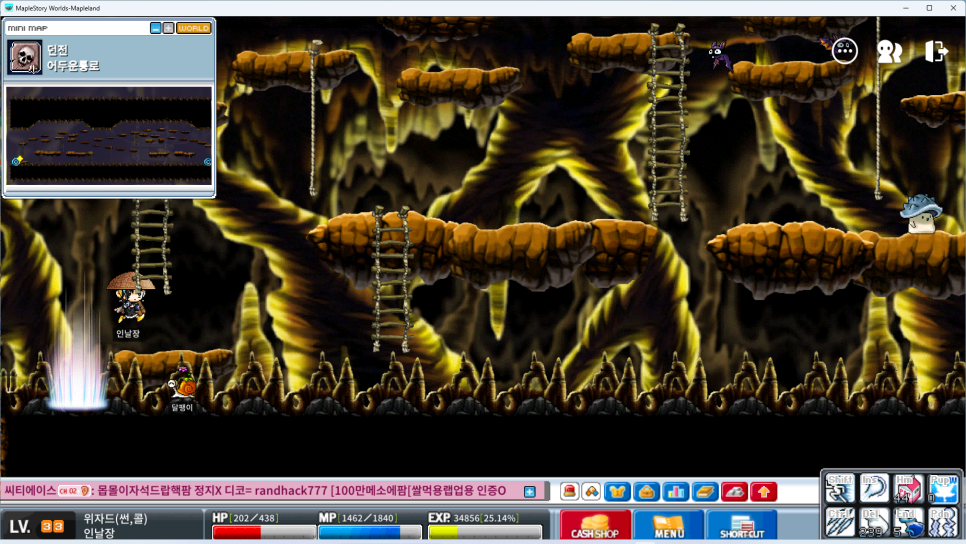The height and width of the screenshot is (544, 966).
Task: Open the inventory bag icon
Action: tap(646, 492)
